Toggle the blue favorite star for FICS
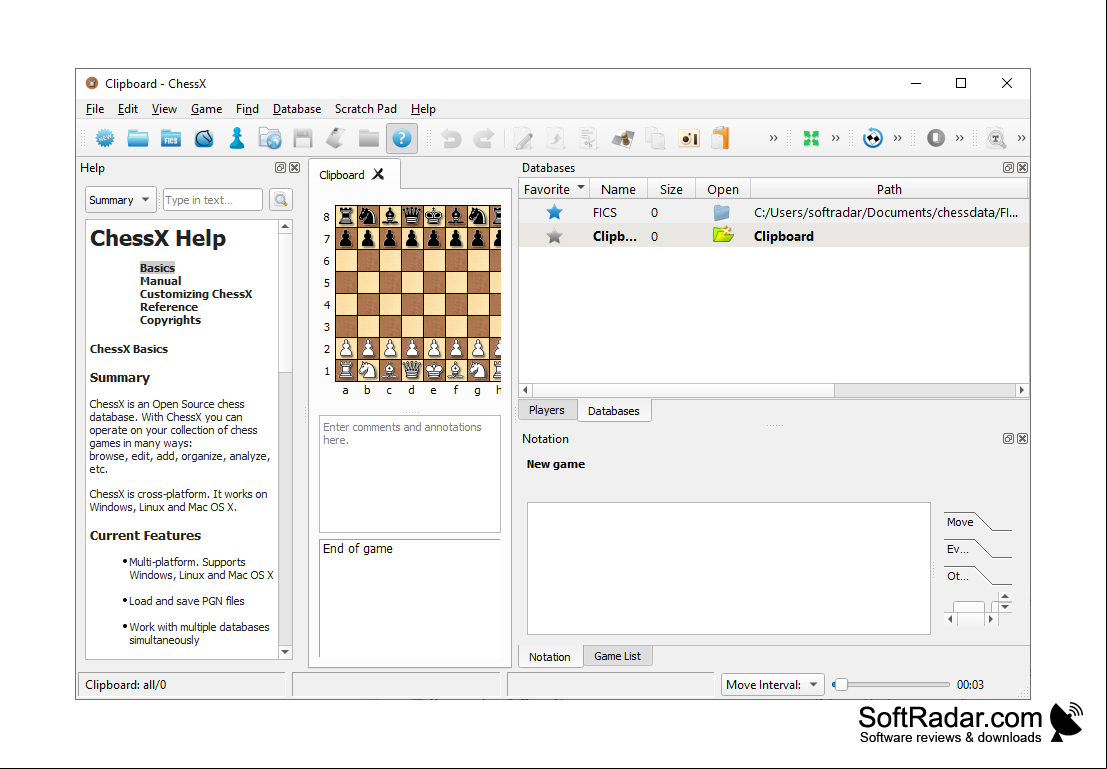 (554, 212)
